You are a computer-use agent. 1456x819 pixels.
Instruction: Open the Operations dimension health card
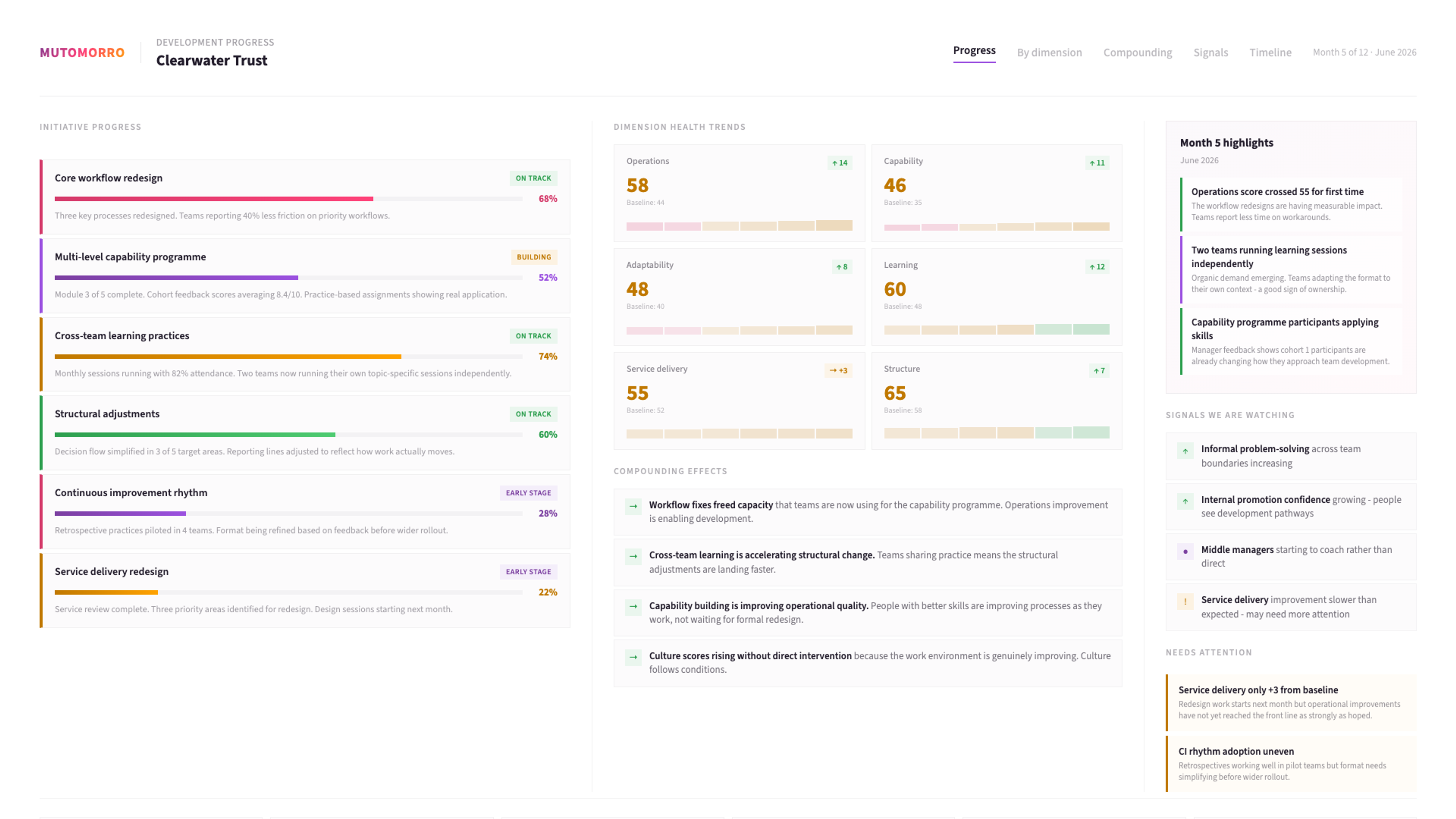[739, 193]
